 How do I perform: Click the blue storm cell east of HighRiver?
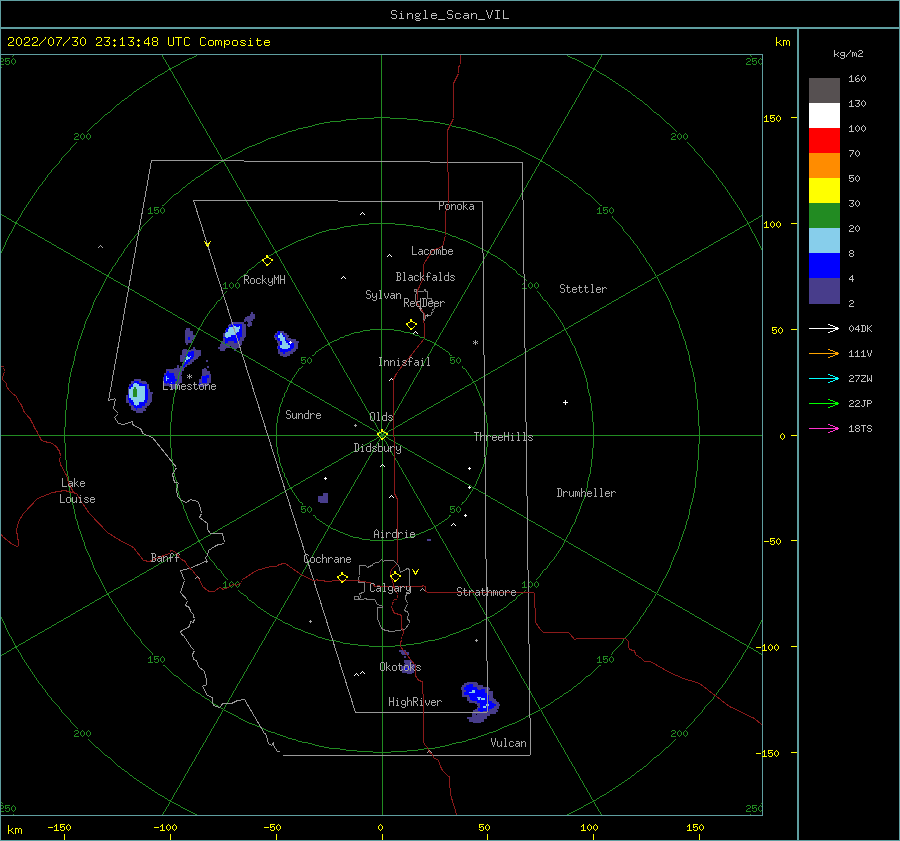tap(480, 701)
